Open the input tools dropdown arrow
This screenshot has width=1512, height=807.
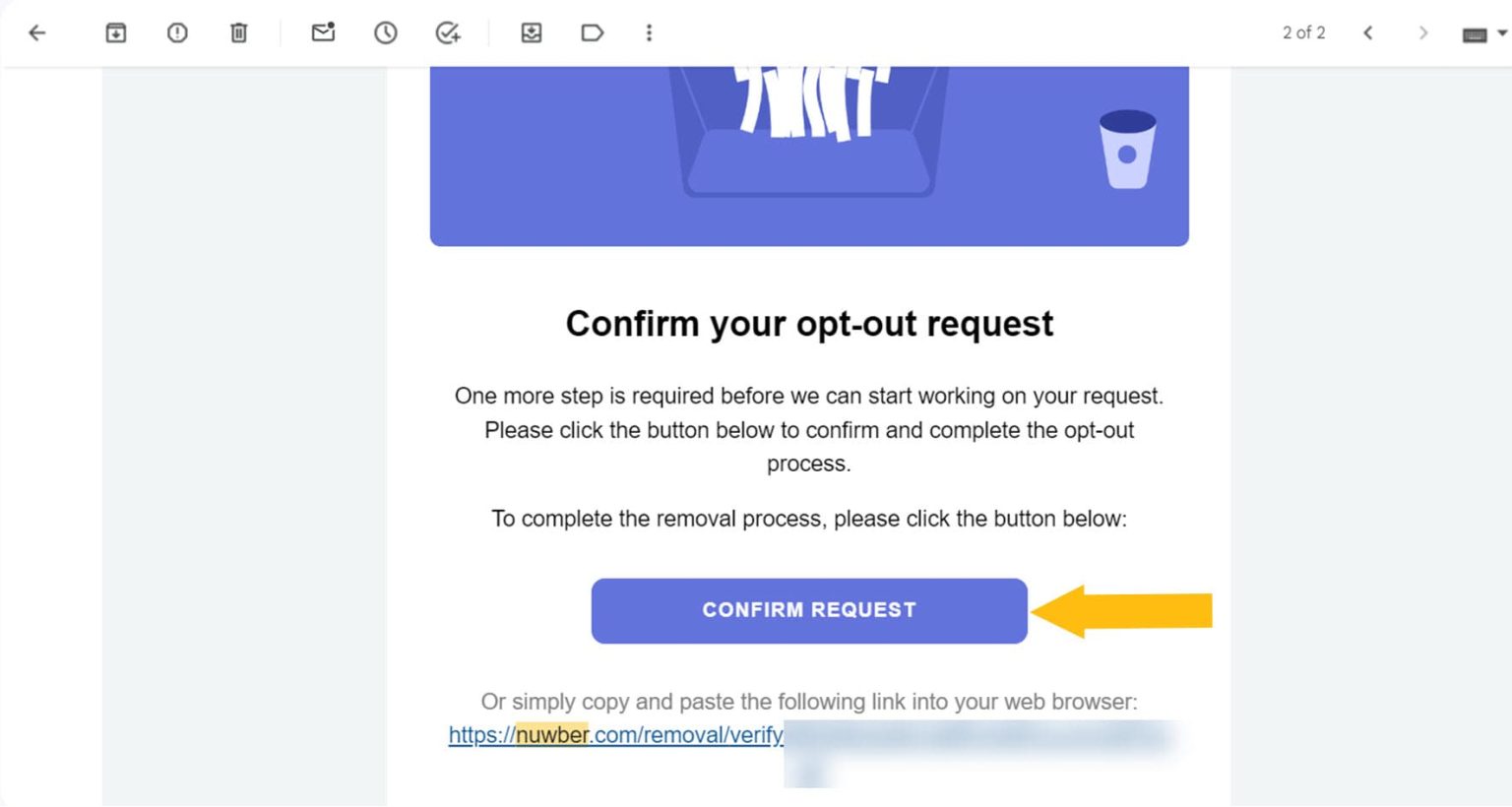pos(1500,32)
